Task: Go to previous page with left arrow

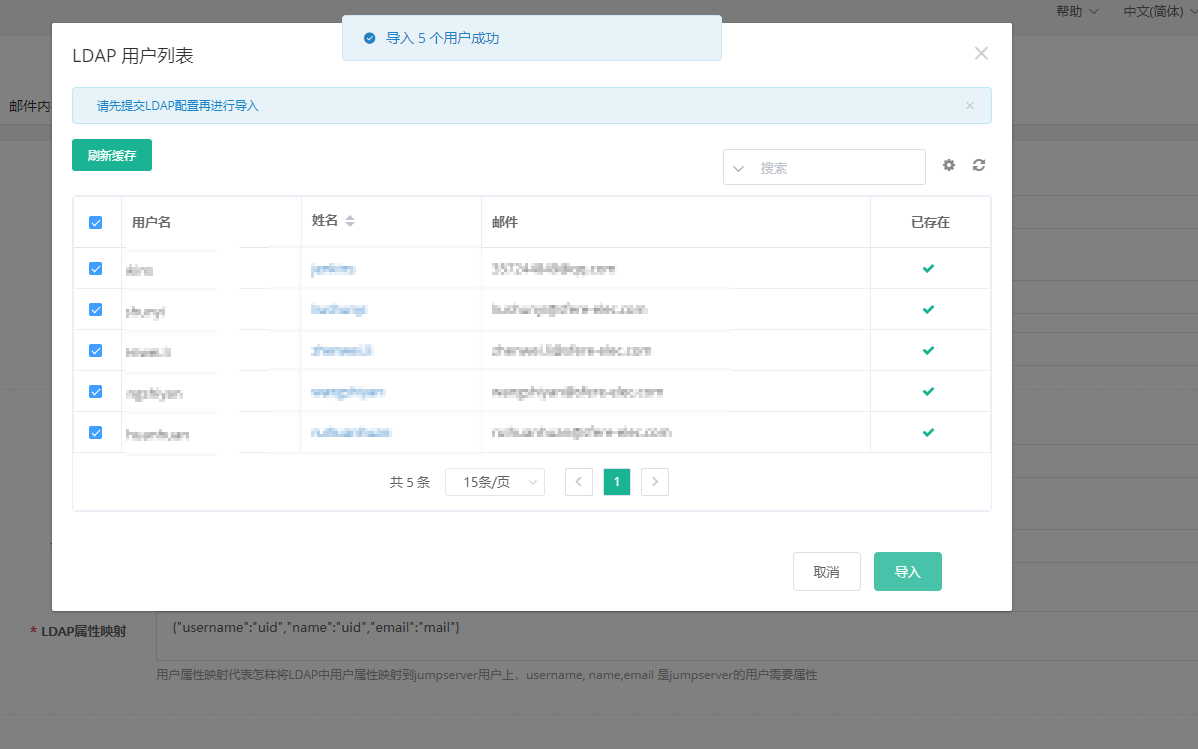Action: click(578, 481)
